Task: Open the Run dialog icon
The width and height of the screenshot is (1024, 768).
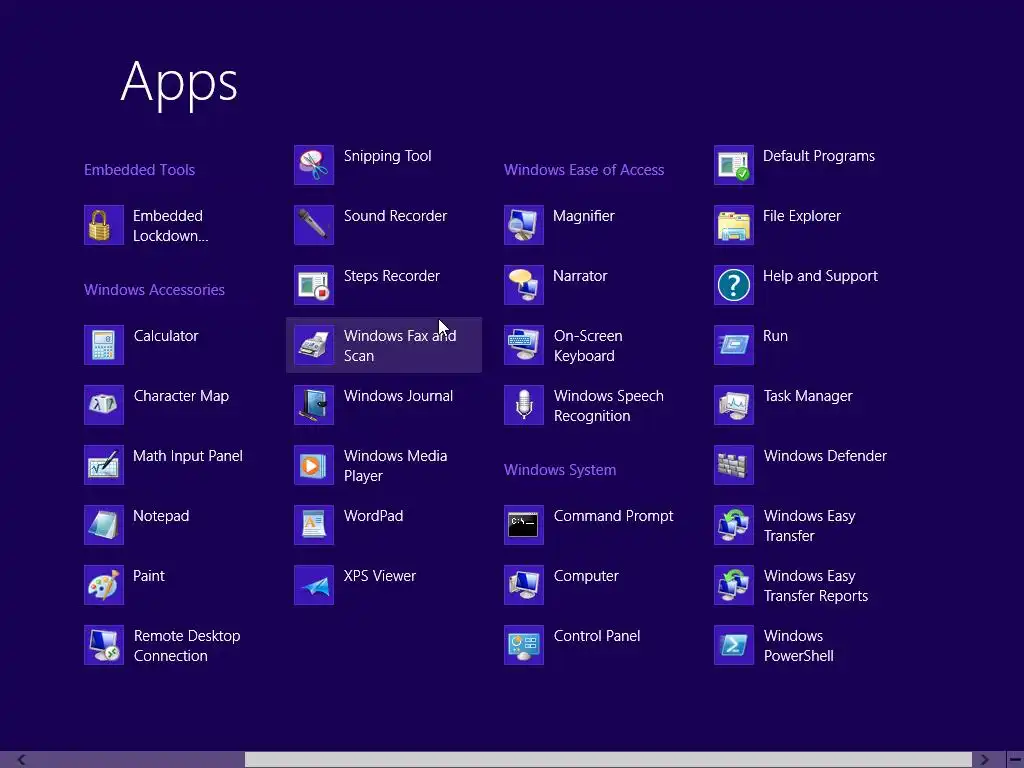Action: (x=734, y=345)
